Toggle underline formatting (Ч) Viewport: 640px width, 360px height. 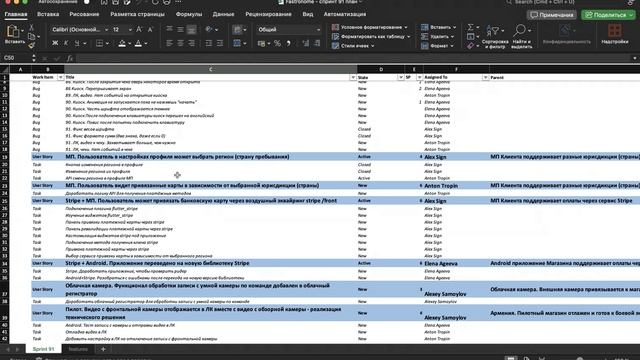pos(77,43)
